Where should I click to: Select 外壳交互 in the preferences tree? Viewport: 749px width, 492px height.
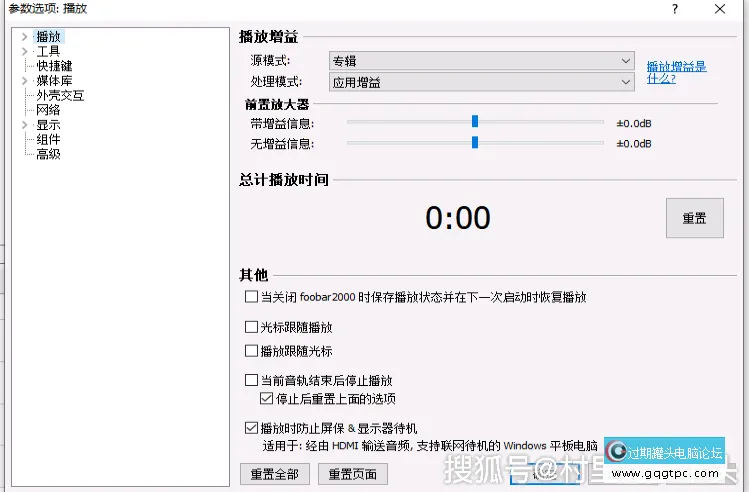tap(60, 96)
